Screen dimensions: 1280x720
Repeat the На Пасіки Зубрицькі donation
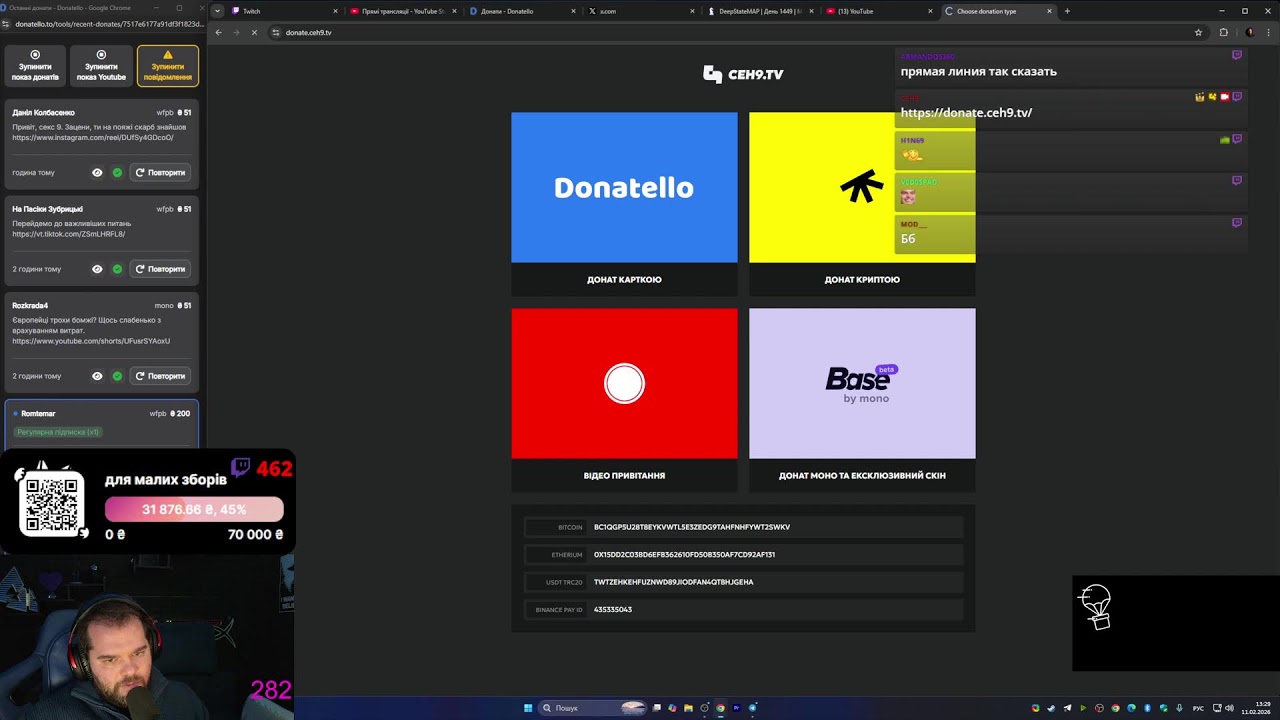(160, 269)
